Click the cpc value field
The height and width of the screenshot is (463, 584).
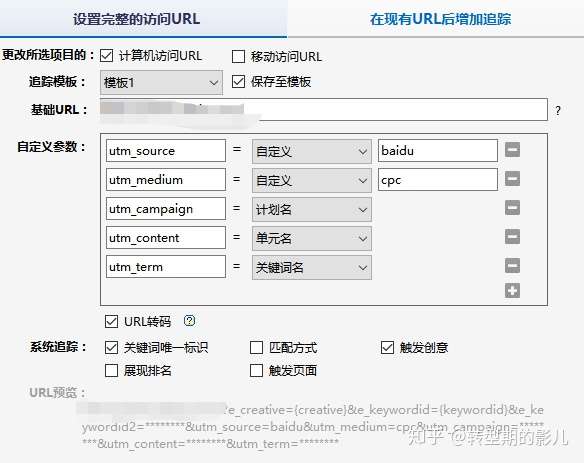tap(438, 180)
